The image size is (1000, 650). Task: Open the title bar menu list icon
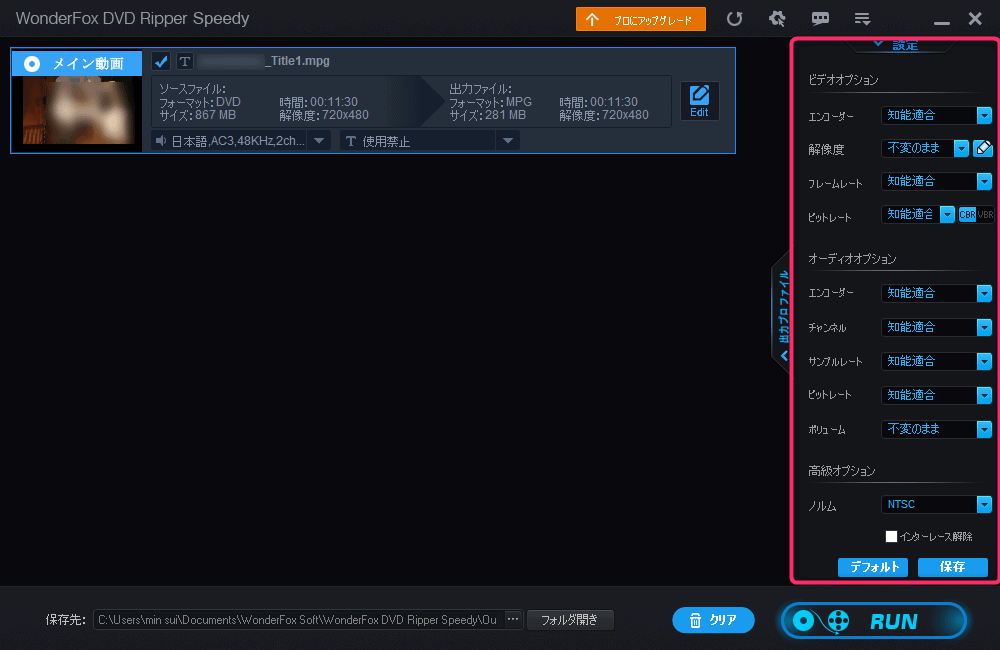click(x=862, y=19)
